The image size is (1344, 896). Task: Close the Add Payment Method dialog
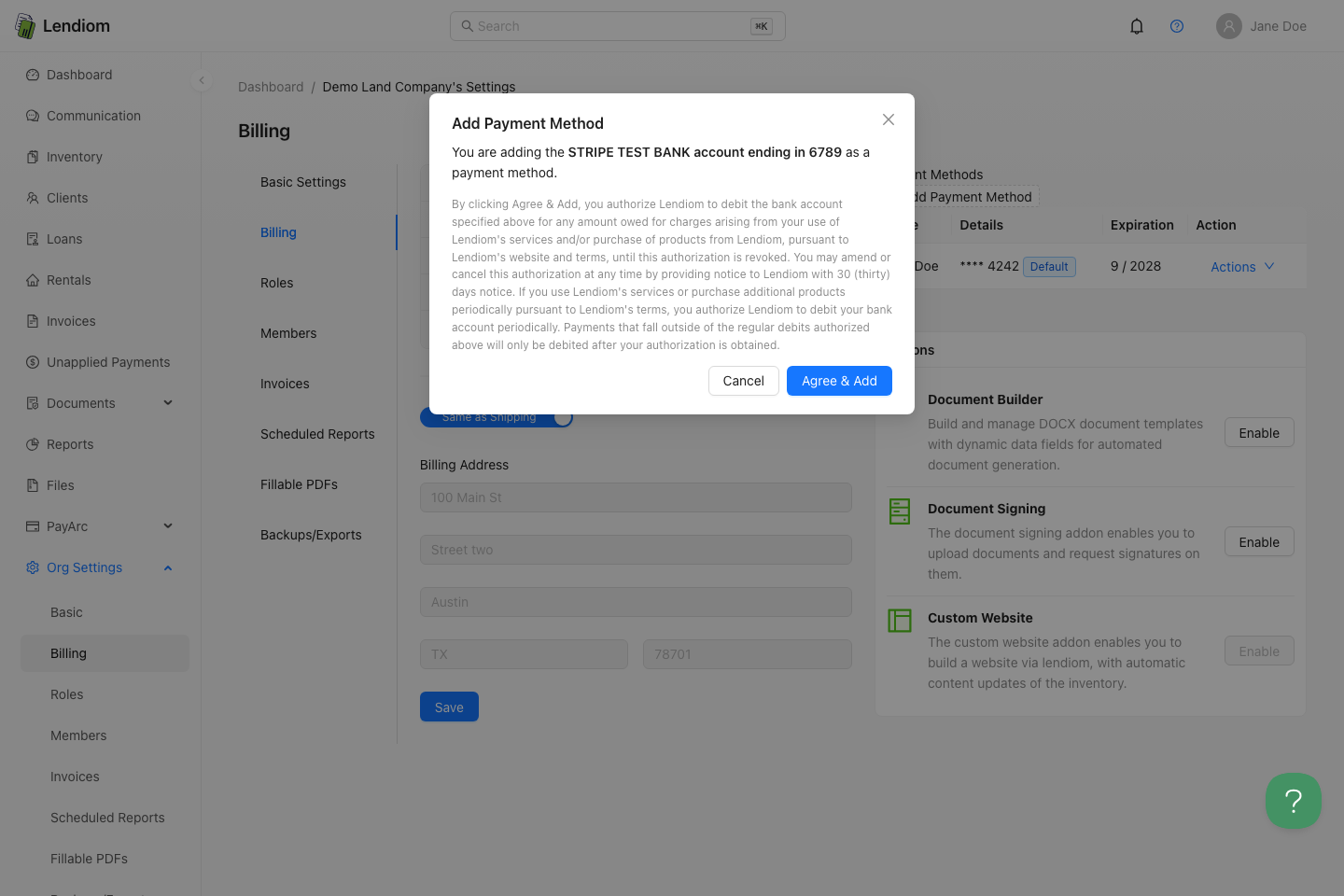(x=889, y=119)
